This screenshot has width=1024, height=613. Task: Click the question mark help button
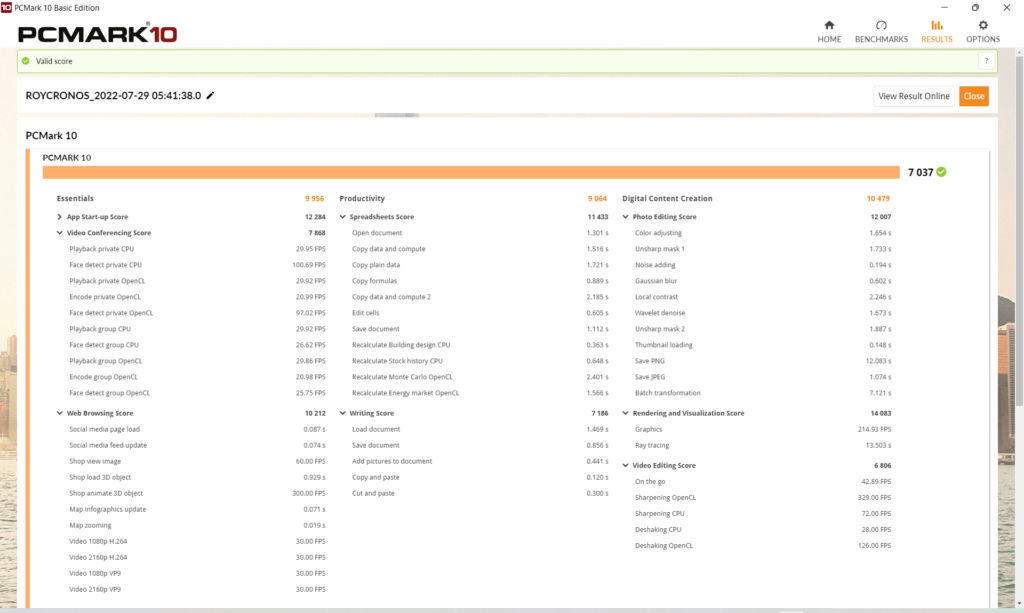pos(986,61)
